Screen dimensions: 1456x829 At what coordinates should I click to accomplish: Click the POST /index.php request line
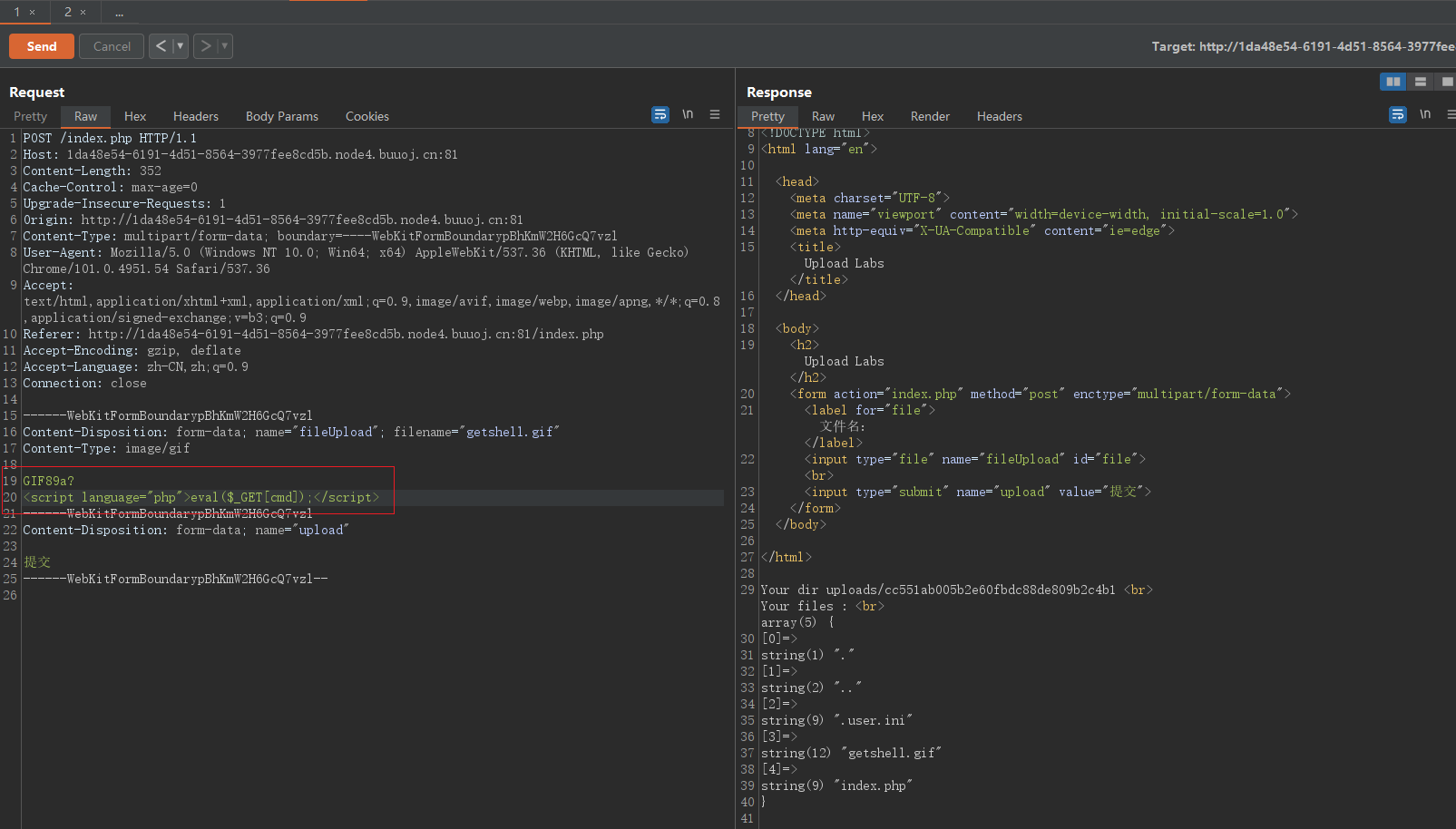click(110, 138)
